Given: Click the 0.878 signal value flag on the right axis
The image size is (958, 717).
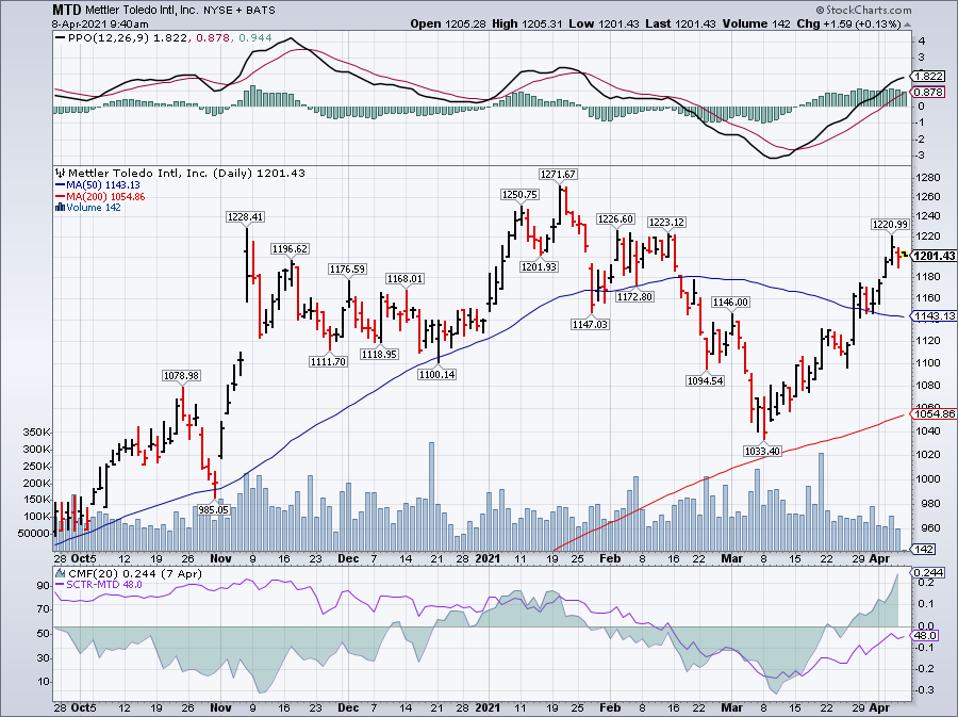Looking at the screenshot, I should [x=927, y=92].
